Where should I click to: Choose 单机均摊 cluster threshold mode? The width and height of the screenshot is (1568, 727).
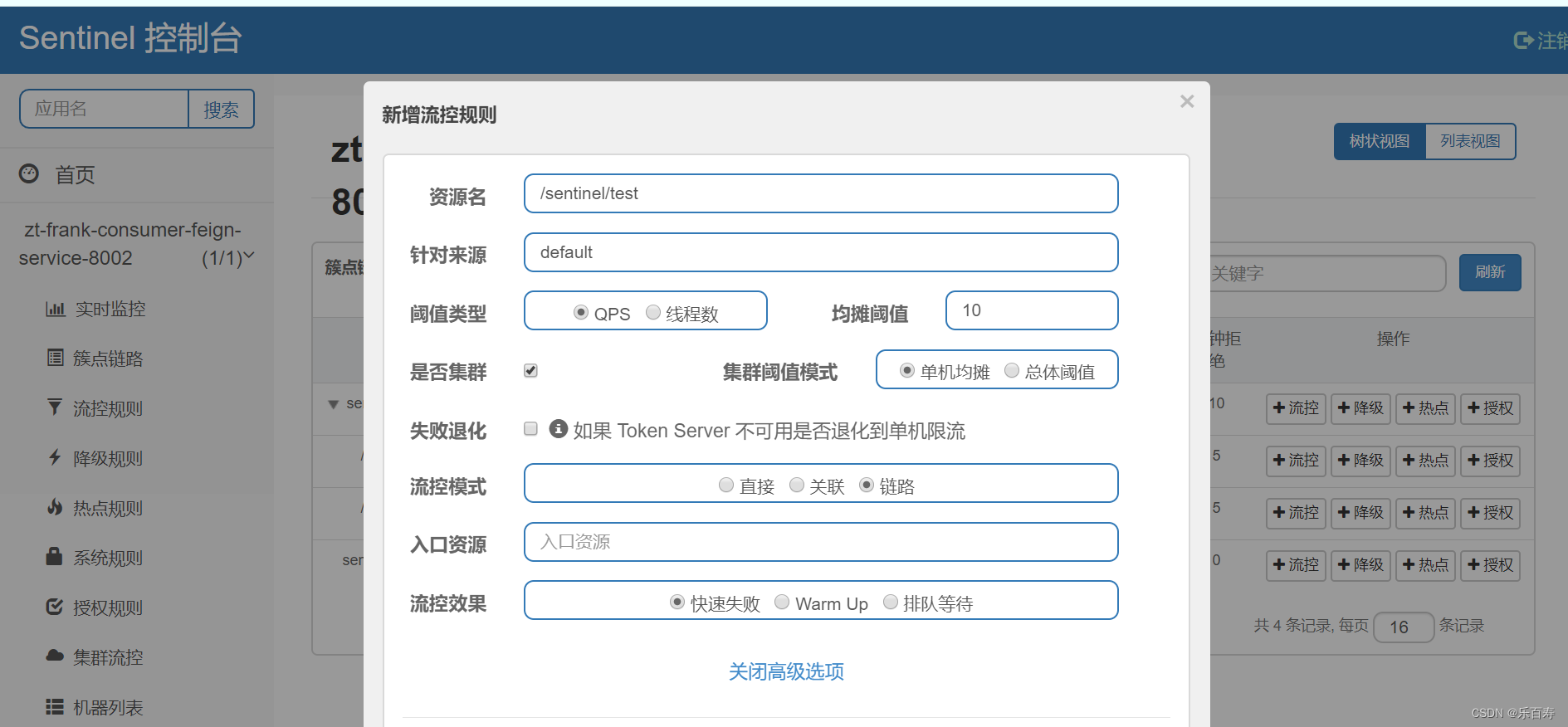pyautogui.click(x=907, y=371)
